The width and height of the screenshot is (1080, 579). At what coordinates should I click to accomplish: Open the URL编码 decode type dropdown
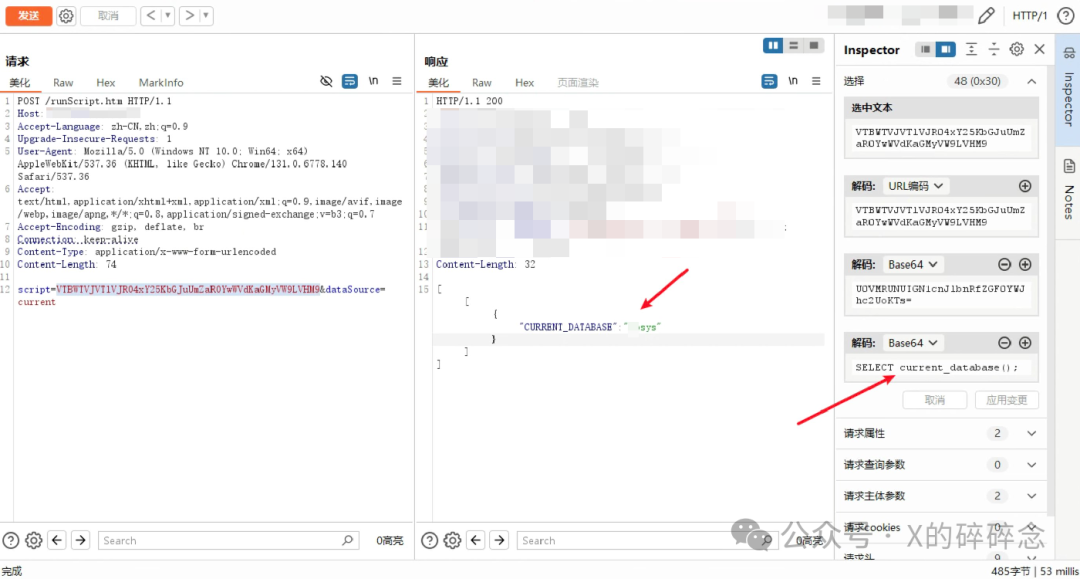915,186
